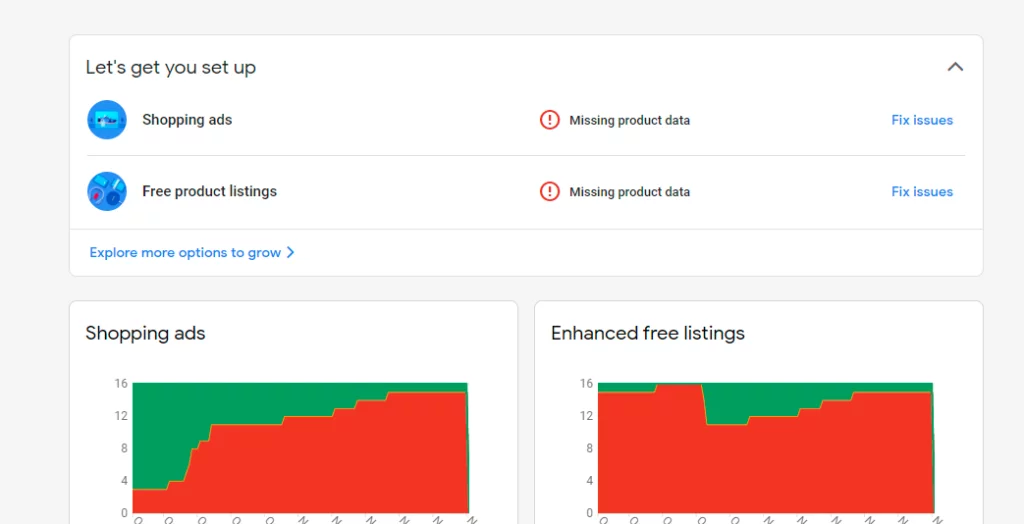Click the red area in Enhanced free listings chart
This screenshot has height=524, width=1024.
(x=760, y=470)
